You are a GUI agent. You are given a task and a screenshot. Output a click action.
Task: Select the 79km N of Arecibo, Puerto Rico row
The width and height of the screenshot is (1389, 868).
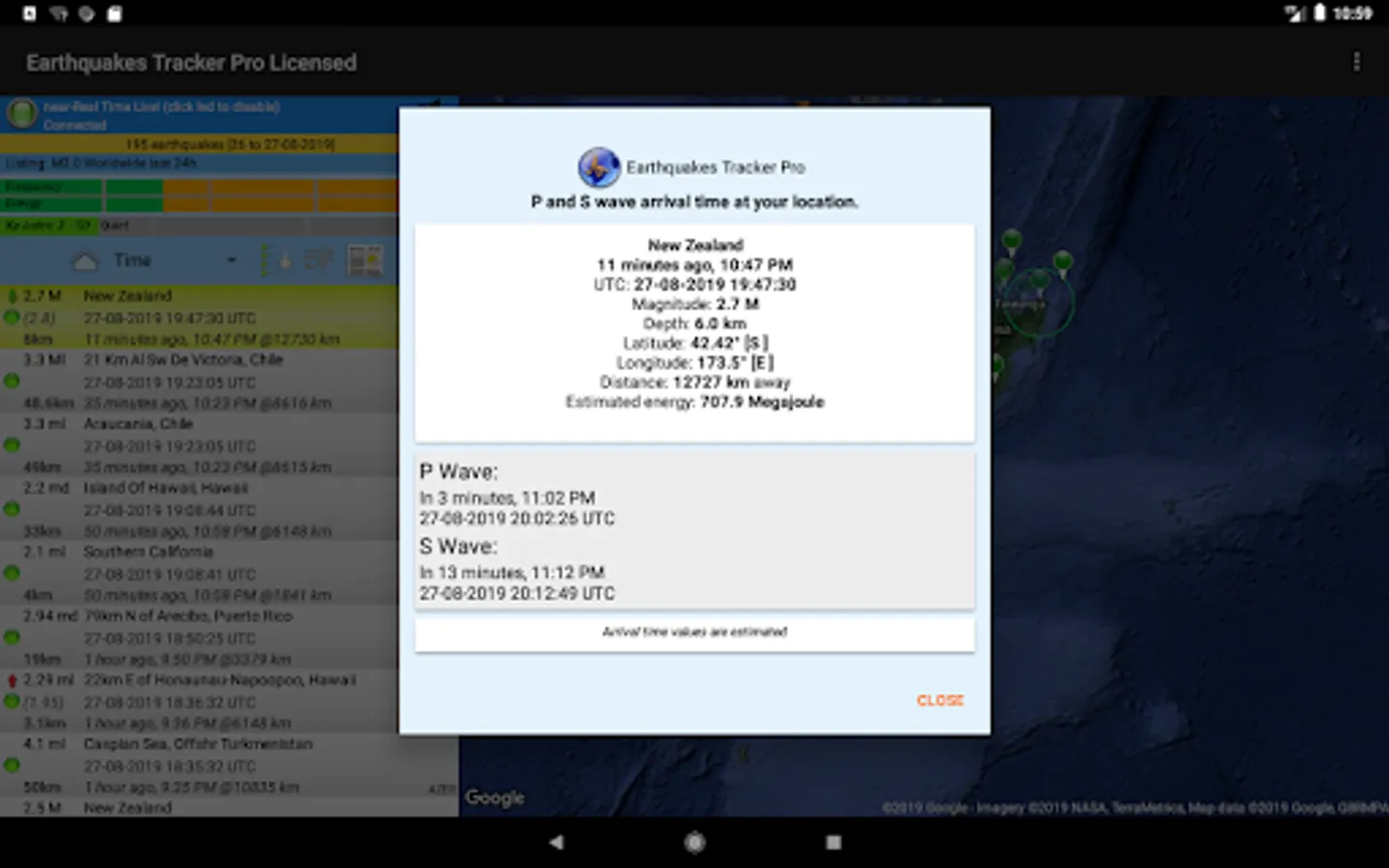199,637
